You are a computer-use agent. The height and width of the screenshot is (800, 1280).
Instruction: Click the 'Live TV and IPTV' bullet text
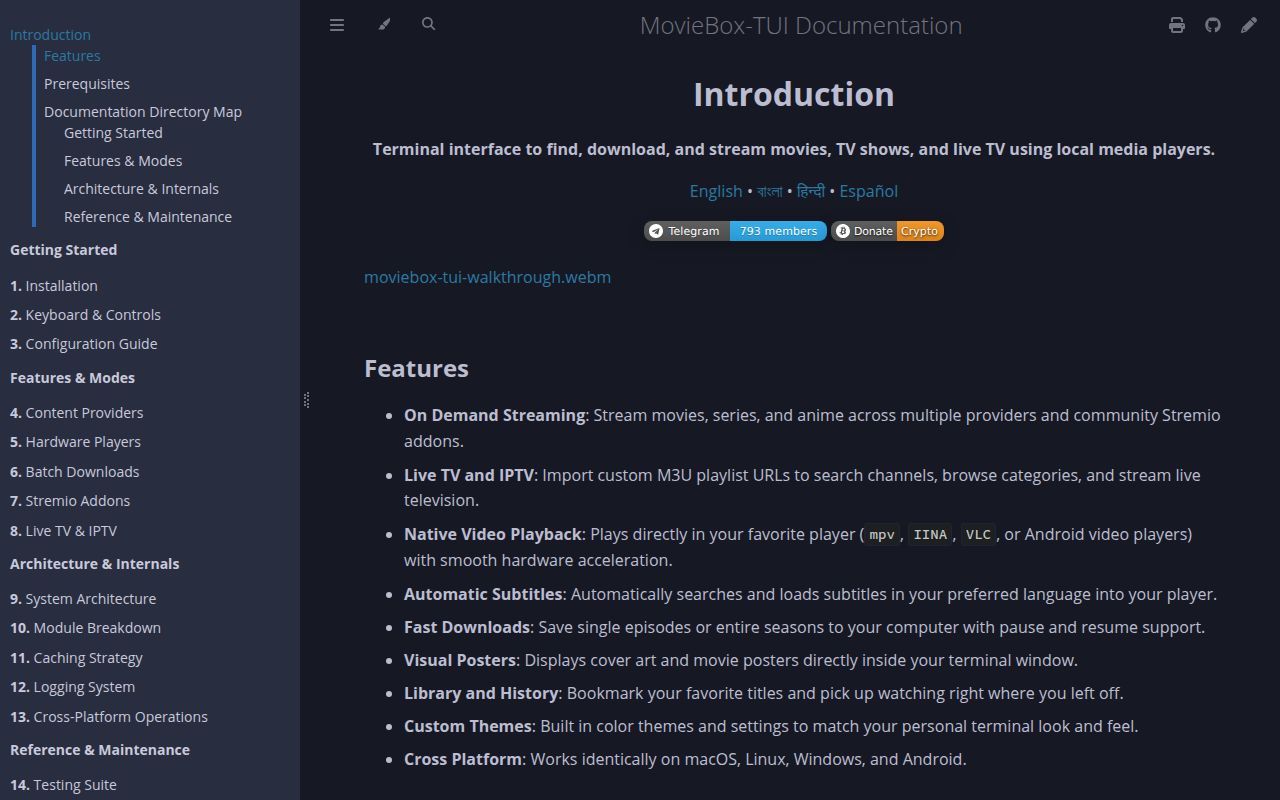468,475
